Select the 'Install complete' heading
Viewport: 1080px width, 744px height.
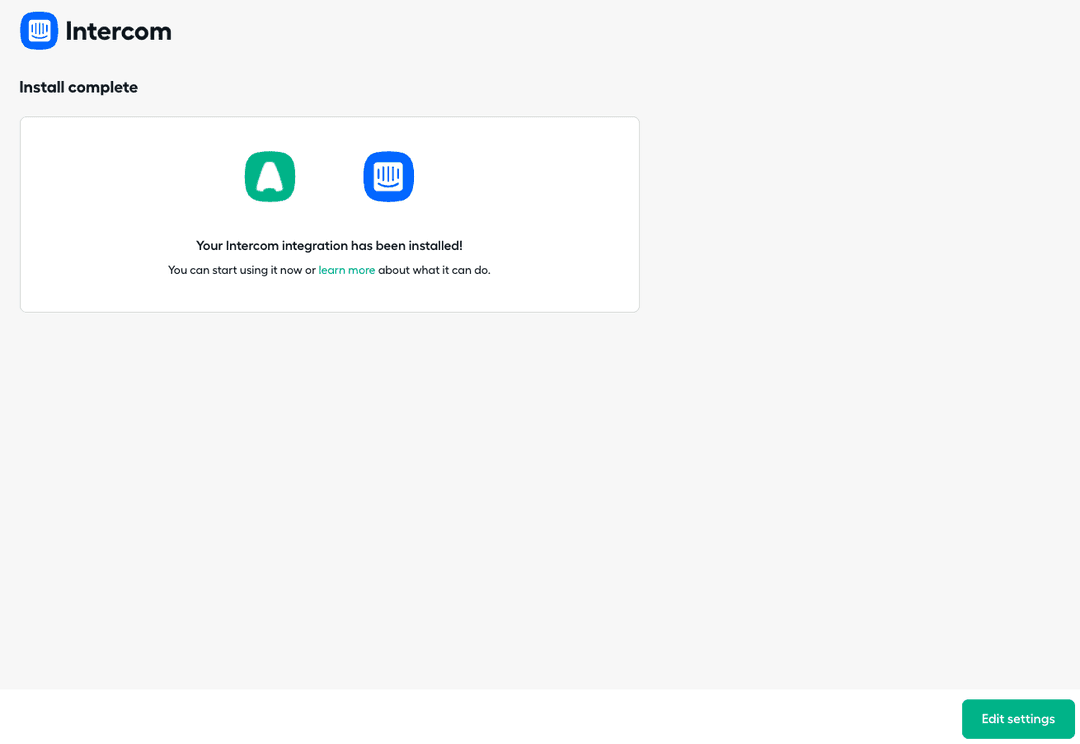point(78,87)
